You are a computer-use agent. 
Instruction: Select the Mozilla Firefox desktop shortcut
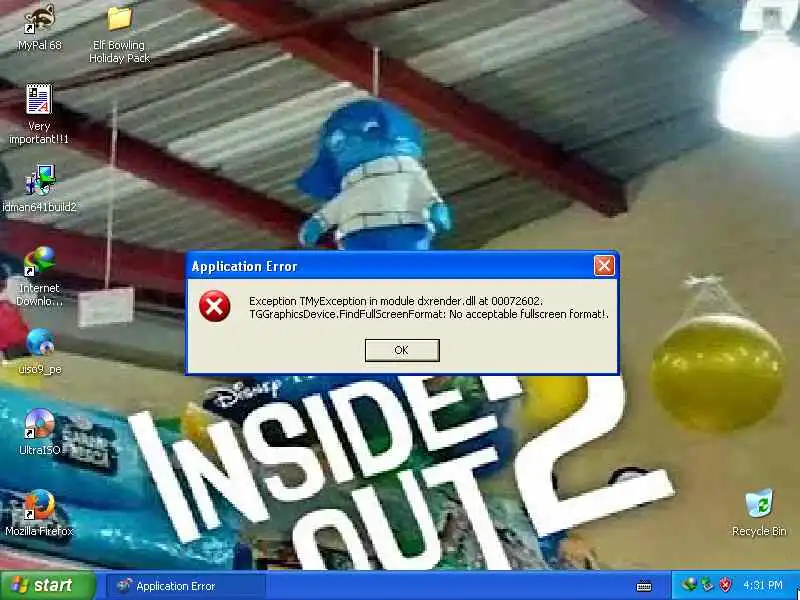coord(39,513)
